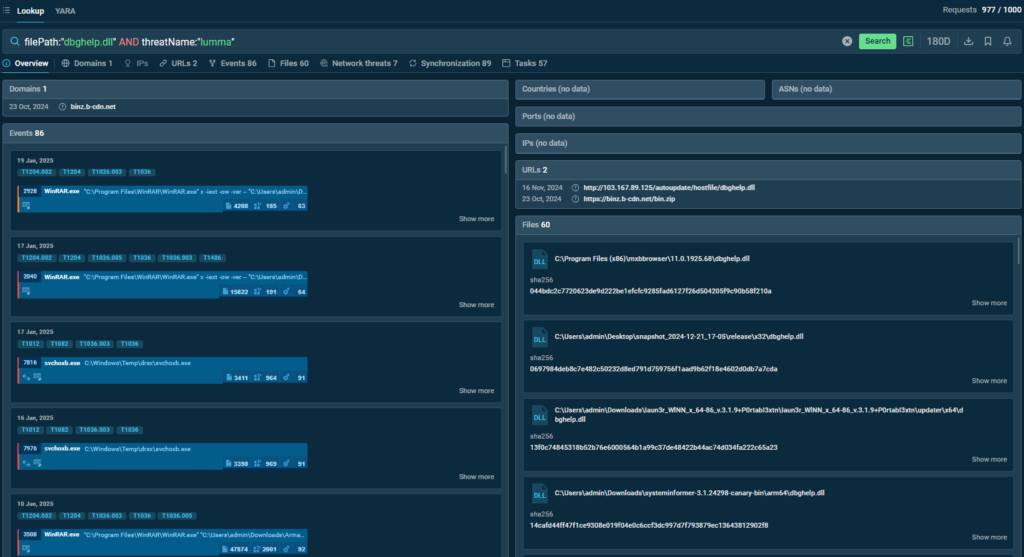Switch to the YARA tab
The width and height of the screenshot is (1024, 557).
66,10
